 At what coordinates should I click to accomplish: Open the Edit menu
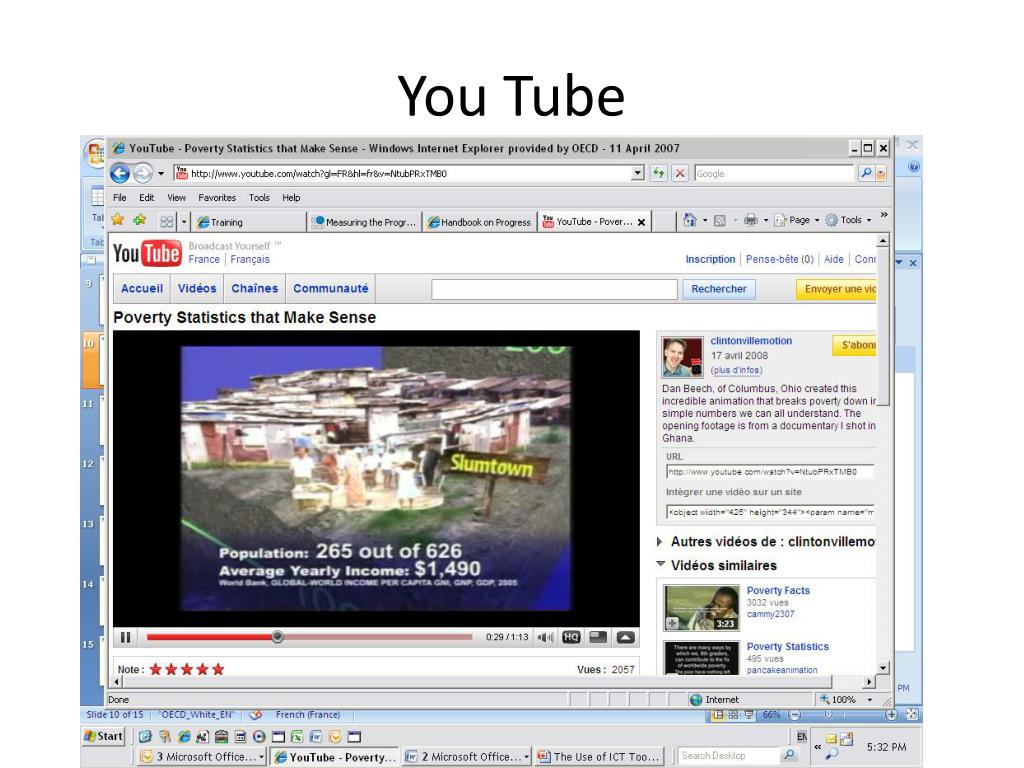(x=146, y=197)
